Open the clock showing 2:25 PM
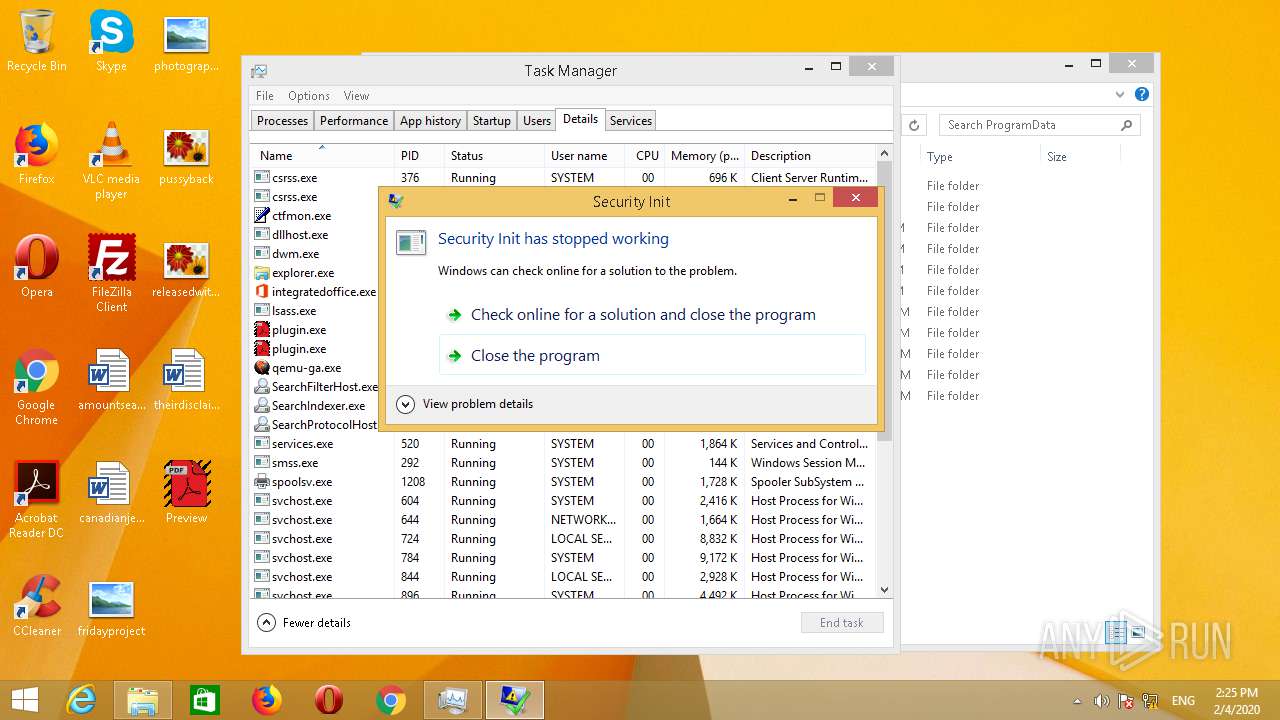 click(x=1236, y=700)
